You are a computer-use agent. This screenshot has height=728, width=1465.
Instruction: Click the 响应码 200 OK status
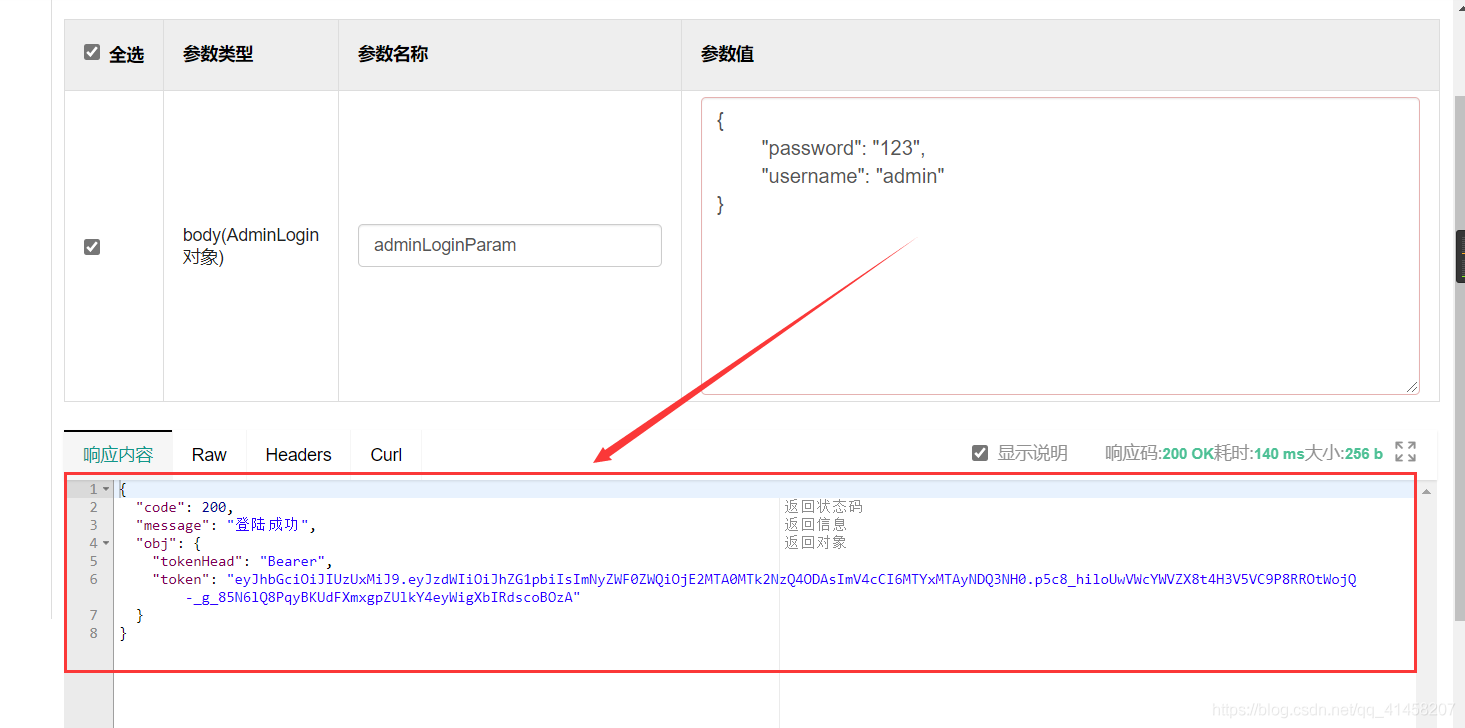pos(1159,453)
